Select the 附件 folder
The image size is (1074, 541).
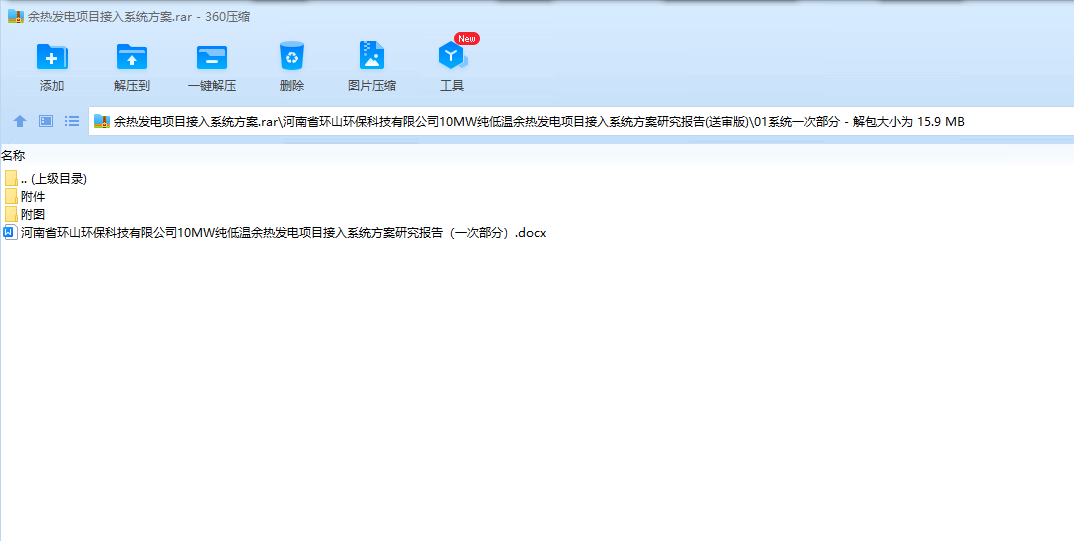[25, 197]
